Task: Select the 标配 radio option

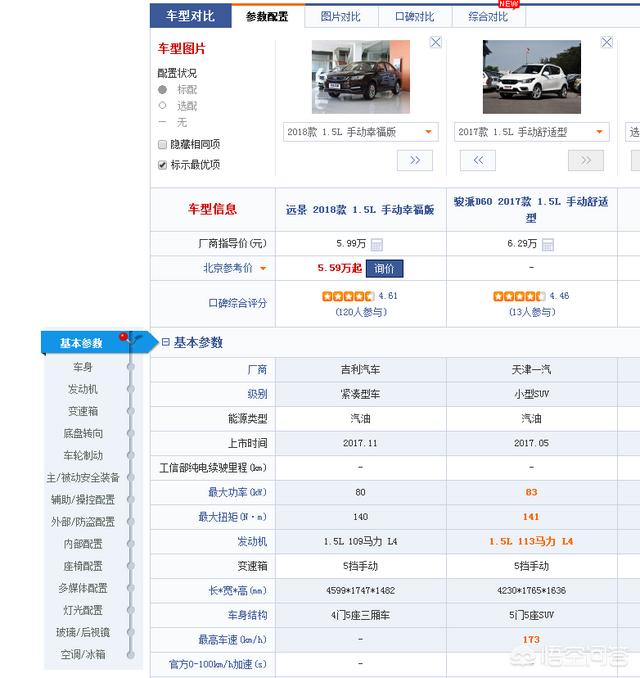Action: [163, 89]
